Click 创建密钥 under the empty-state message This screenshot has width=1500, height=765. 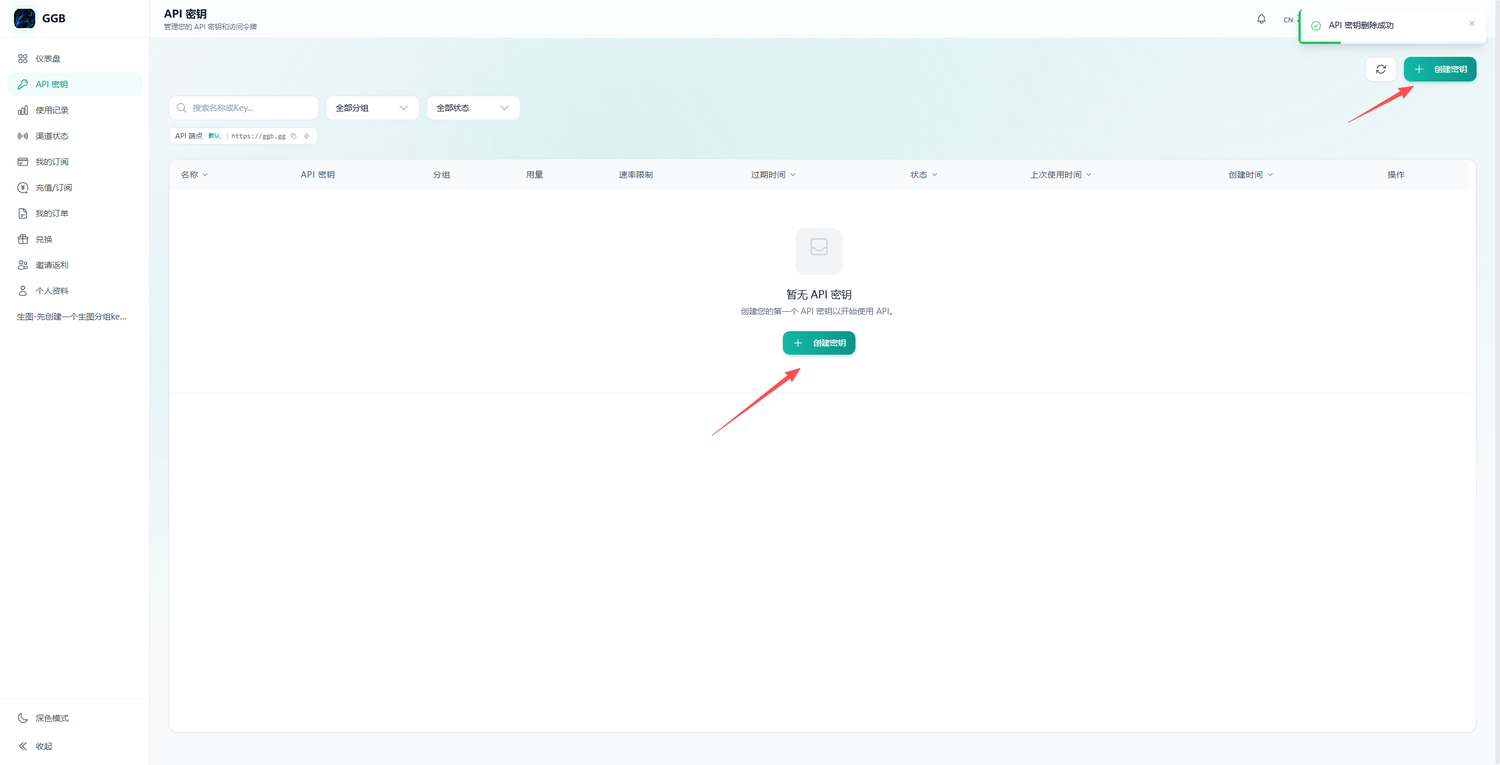tap(819, 343)
